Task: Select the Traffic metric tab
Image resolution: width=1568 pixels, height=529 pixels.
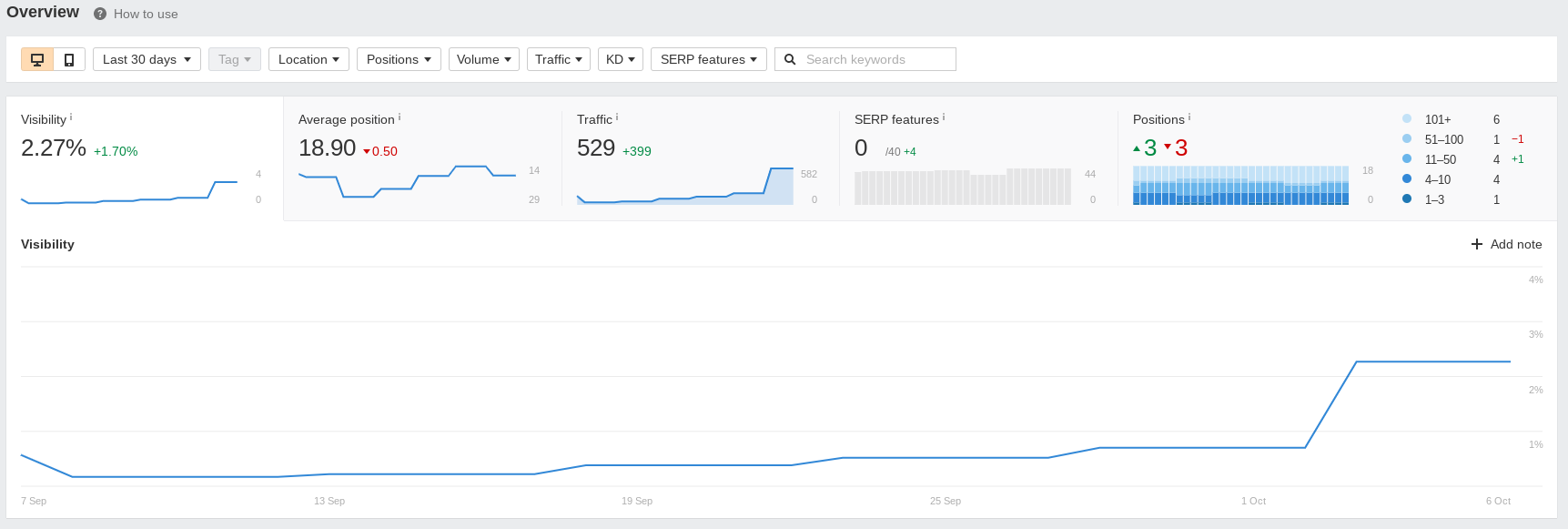Action: pos(701,158)
